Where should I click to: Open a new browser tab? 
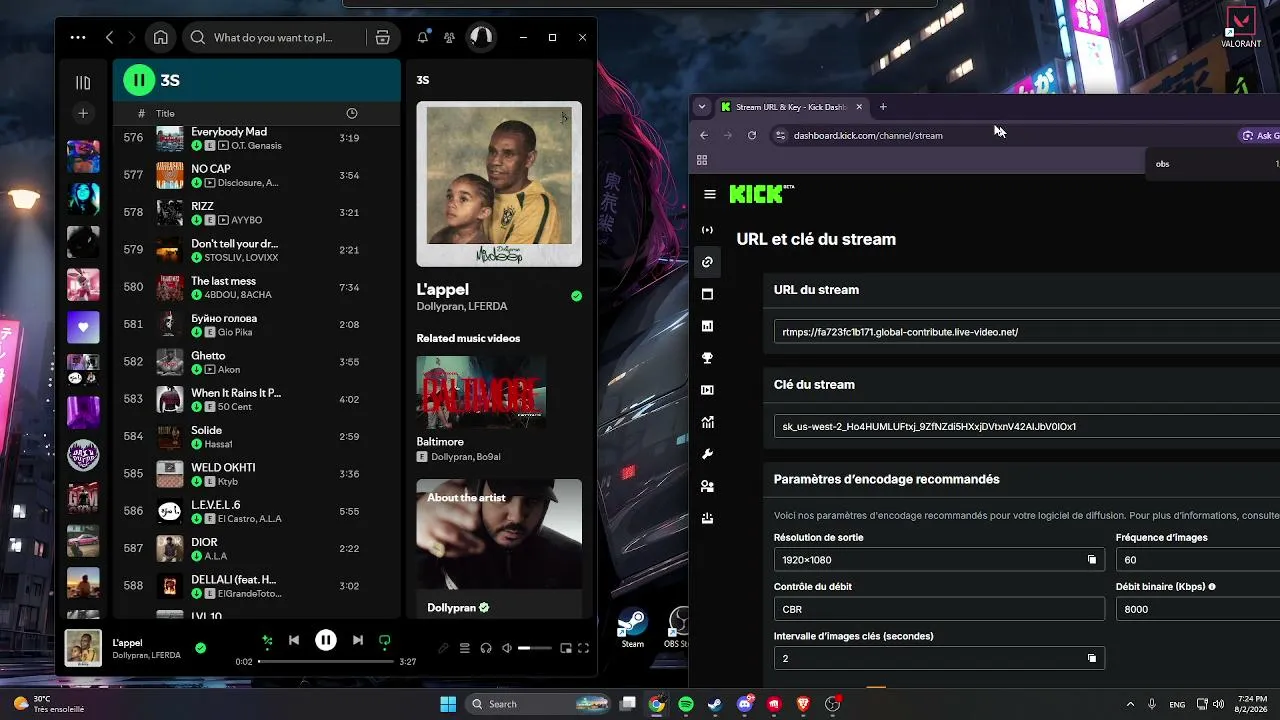tap(882, 107)
